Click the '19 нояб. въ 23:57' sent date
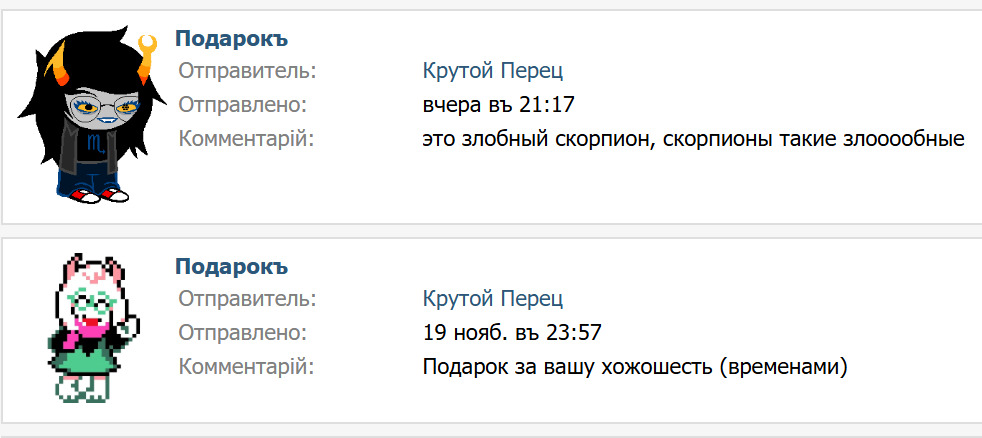 click(x=513, y=332)
